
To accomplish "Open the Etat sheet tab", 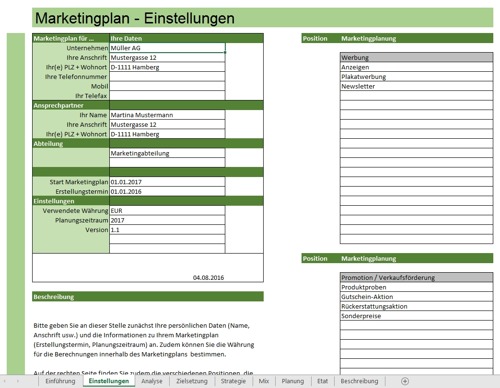I will point(322,381).
